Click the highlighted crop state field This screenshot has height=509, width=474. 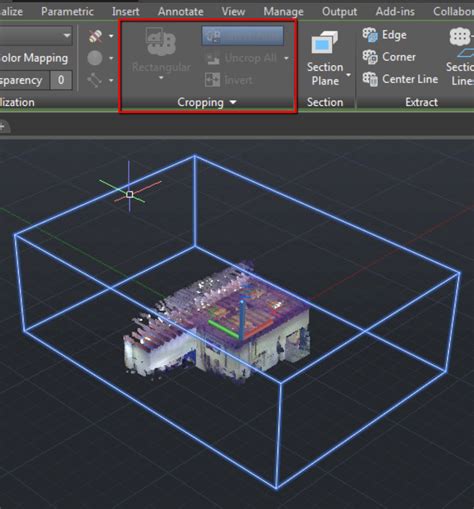[x=243, y=36]
